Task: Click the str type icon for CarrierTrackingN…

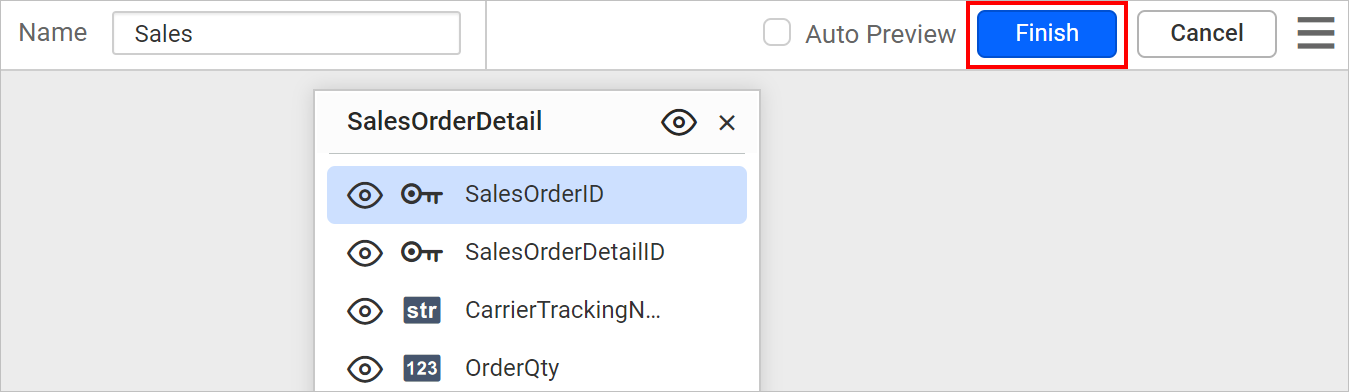Action: (x=421, y=311)
